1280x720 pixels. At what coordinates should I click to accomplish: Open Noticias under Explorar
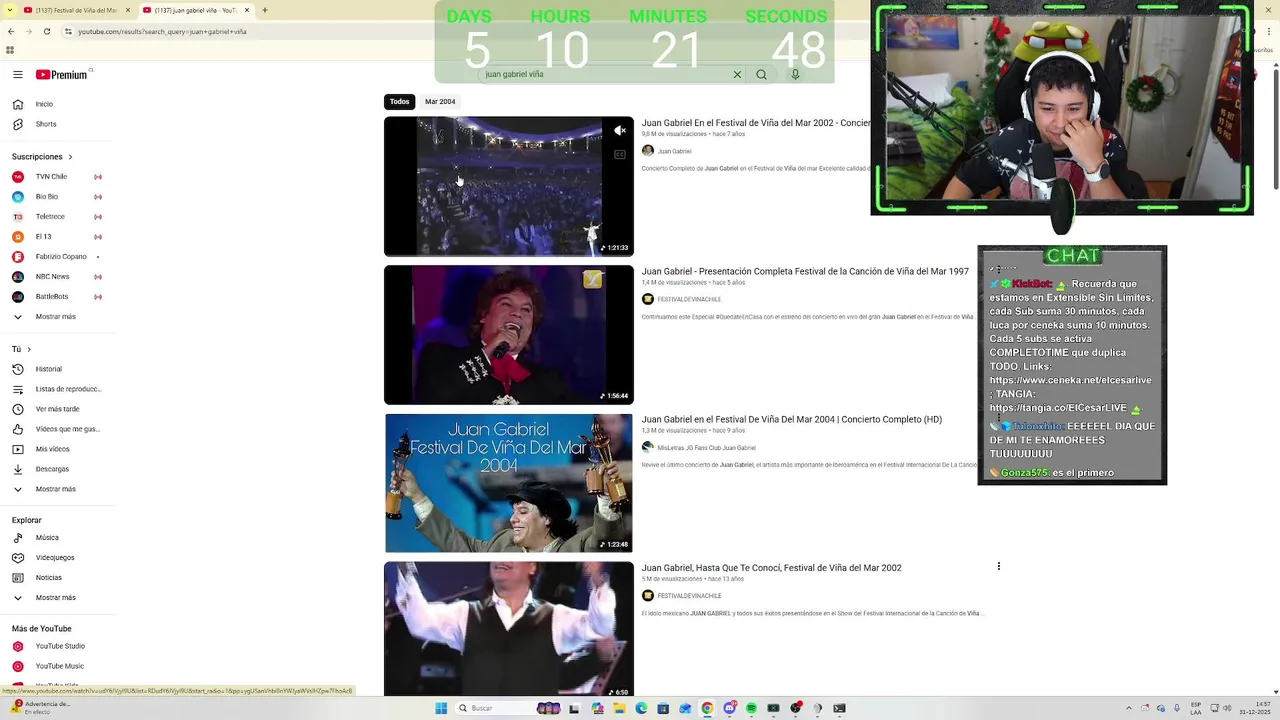tap(48, 578)
